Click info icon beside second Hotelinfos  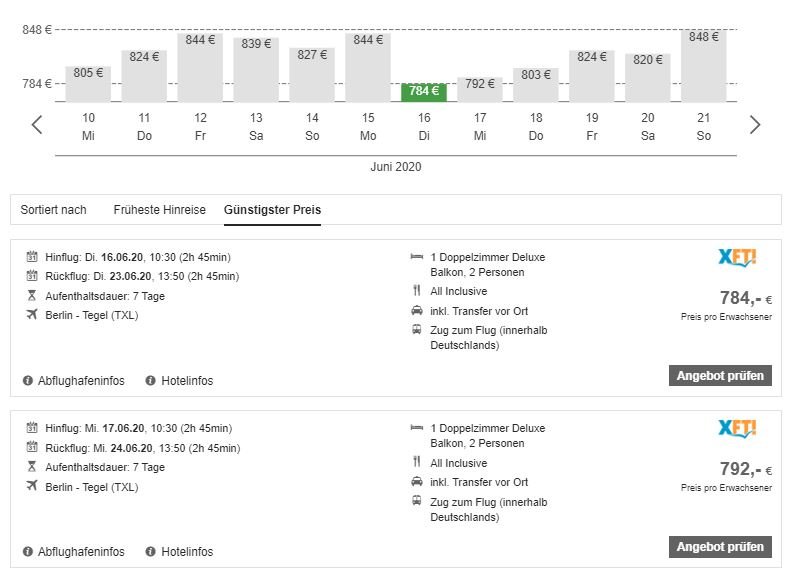click(x=151, y=552)
